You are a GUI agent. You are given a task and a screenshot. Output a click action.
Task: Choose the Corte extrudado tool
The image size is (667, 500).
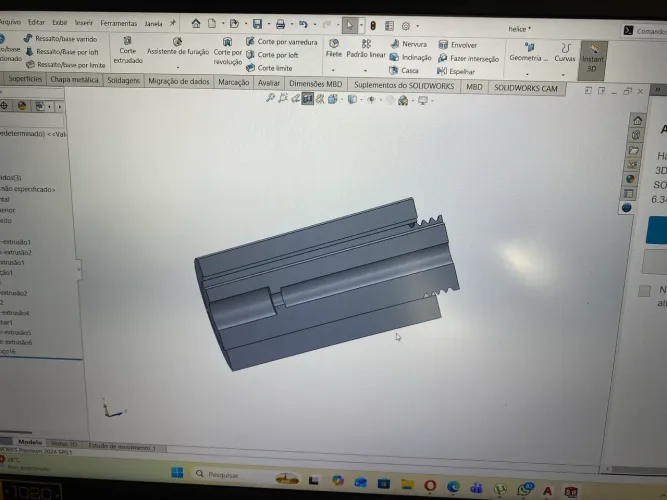(128, 50)
